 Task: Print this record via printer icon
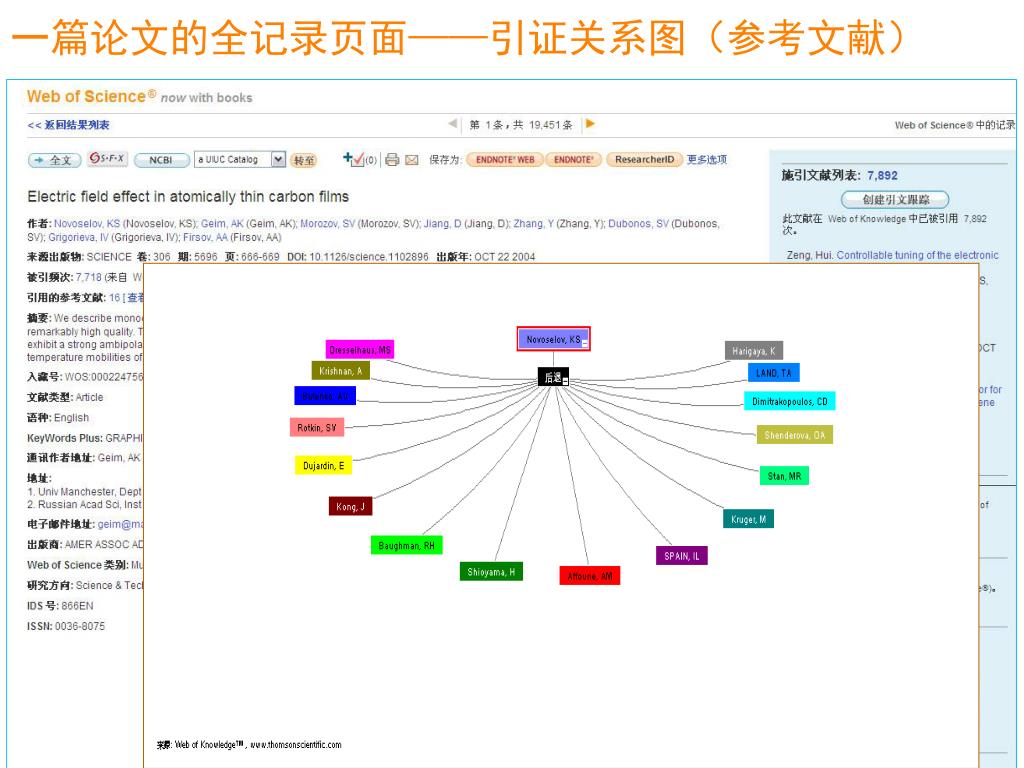tap(392, 159)
